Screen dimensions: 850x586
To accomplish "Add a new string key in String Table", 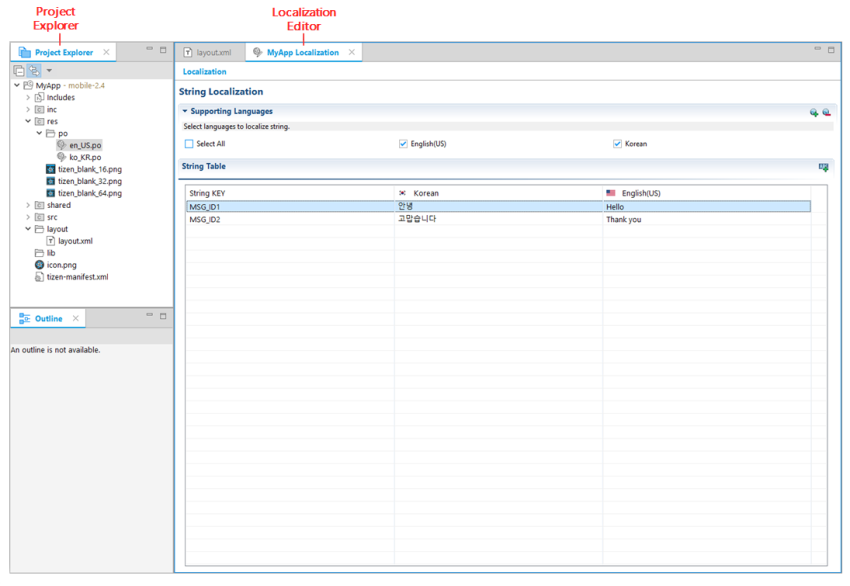I will pyautogui.click(x=823, y=167).
